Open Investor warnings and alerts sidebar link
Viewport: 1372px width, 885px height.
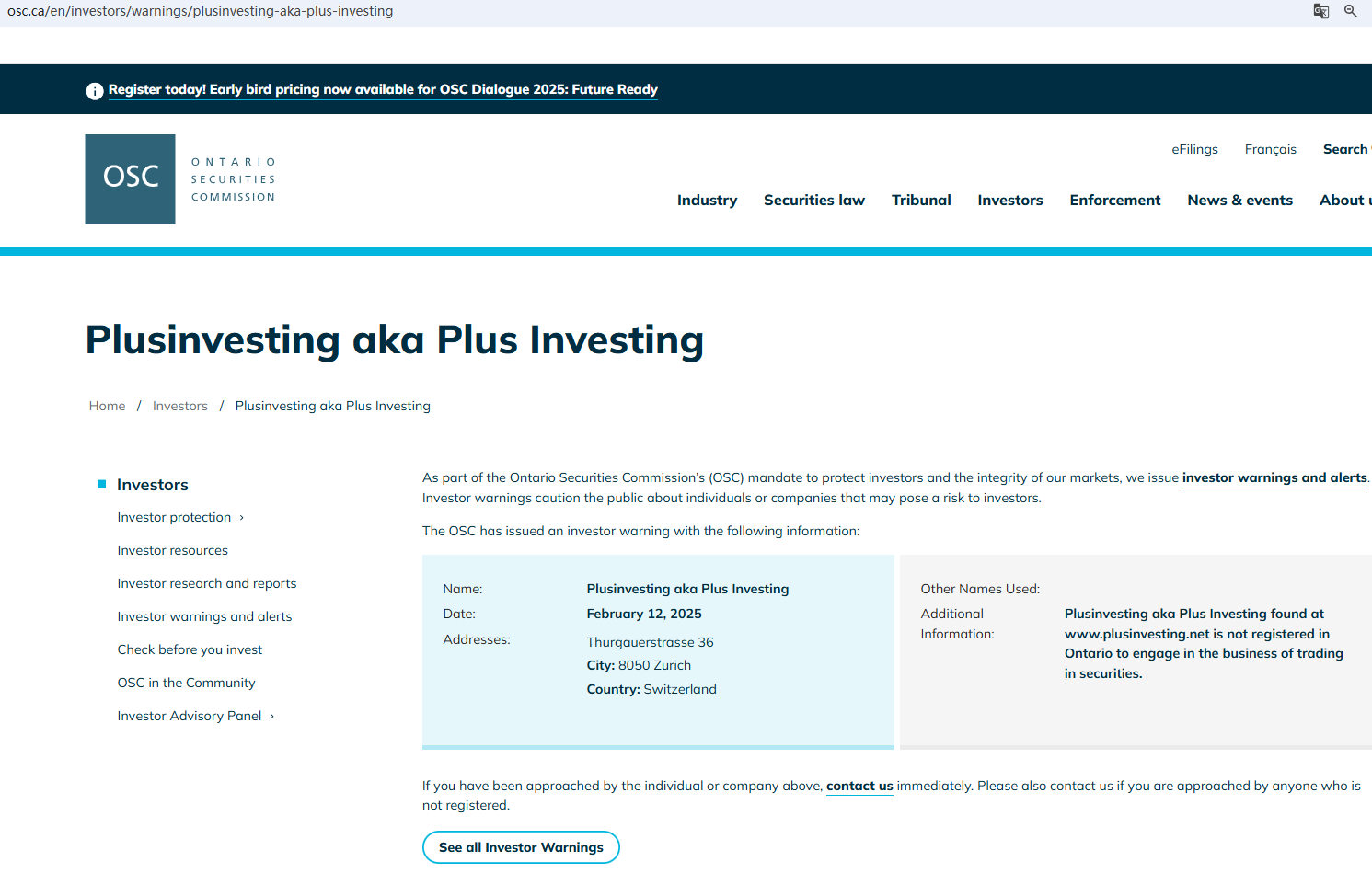(204, 617)
